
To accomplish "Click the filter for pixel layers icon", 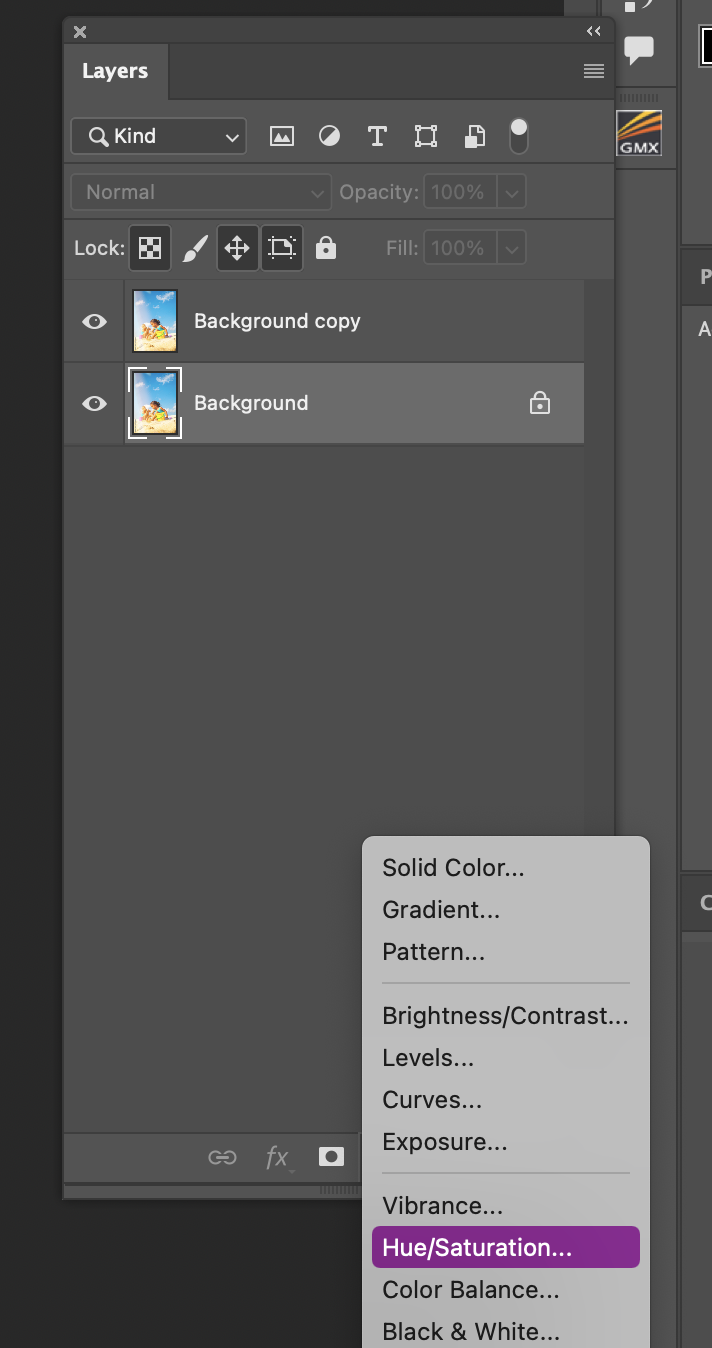I will pyautogui.click(x=281, y=136).
